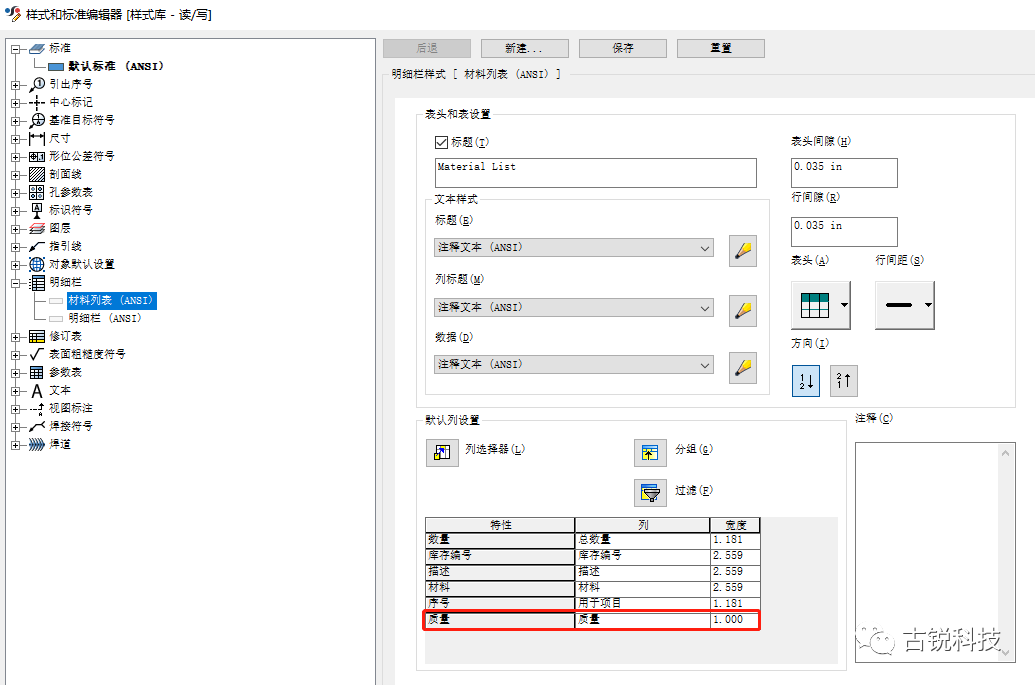Image resolution: width=1035 pixels, height=685 pixels.
Task: Click the 新建... button
Action: [525, 48]
